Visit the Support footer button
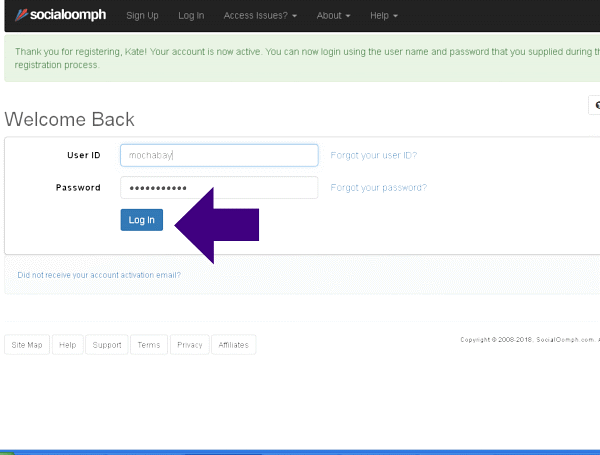Viewport: 600px width, 455px height. [x=106, y=345]
